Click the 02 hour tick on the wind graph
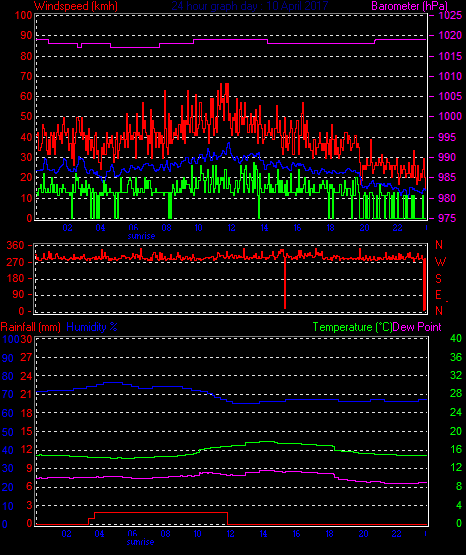 68,228
